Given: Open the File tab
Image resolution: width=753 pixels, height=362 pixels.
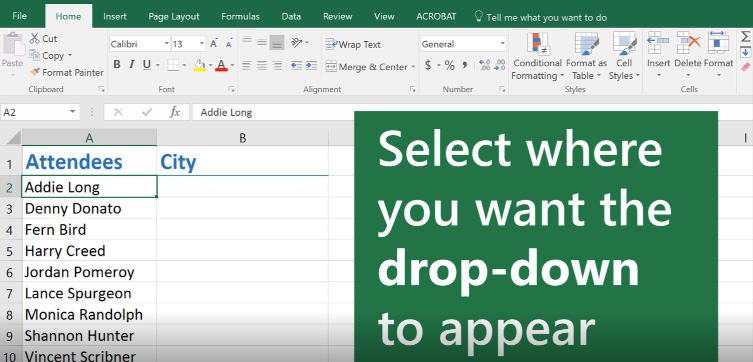Looking at the screenshot, I should pyautogui.click(x=19, y=16).
